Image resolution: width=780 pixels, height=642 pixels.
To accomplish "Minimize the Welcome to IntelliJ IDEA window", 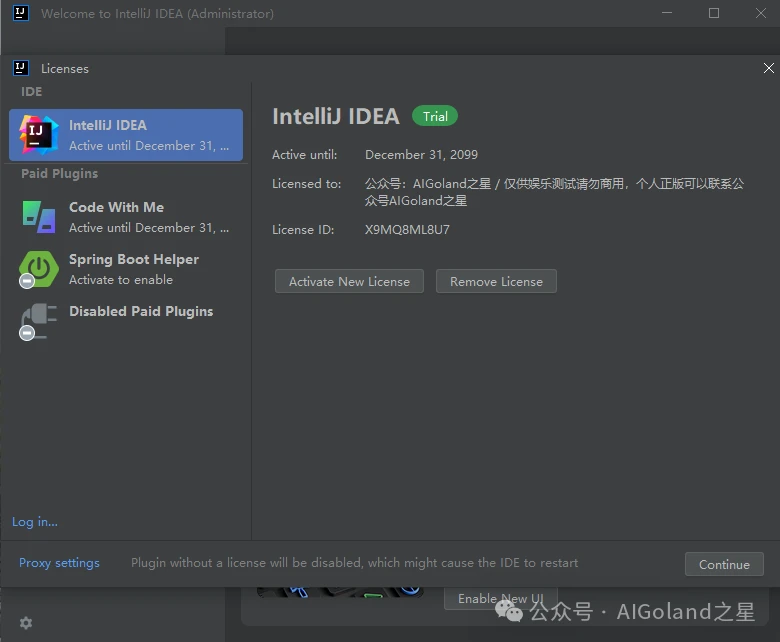I will click(667, 13).
